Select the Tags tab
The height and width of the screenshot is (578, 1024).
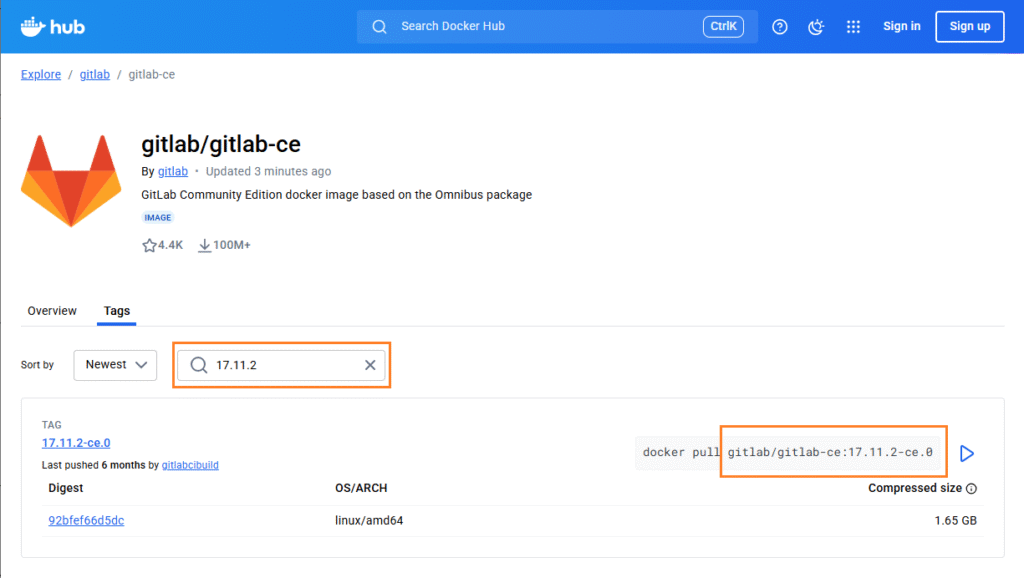(117, 311)
